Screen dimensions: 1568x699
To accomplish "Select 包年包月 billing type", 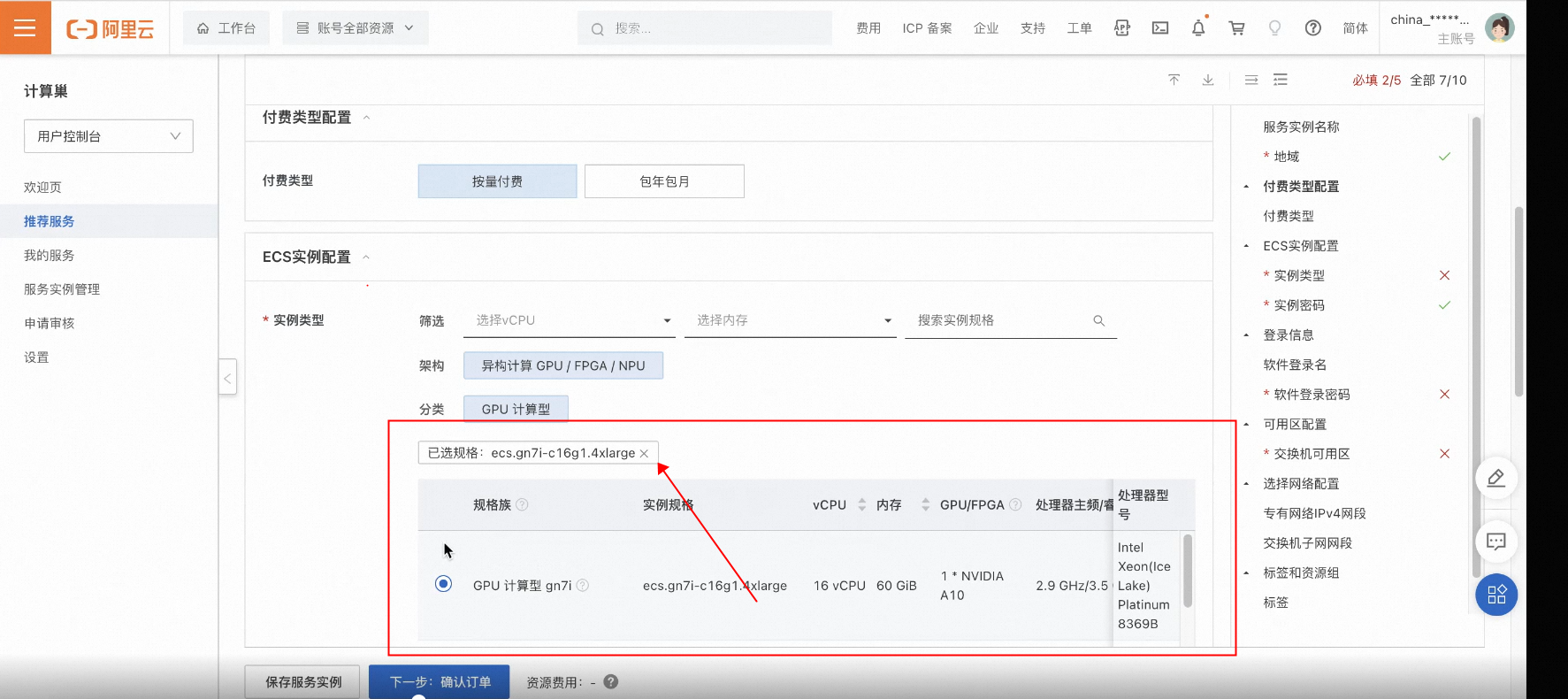I will pyautogui.click(x=664, y=181).
